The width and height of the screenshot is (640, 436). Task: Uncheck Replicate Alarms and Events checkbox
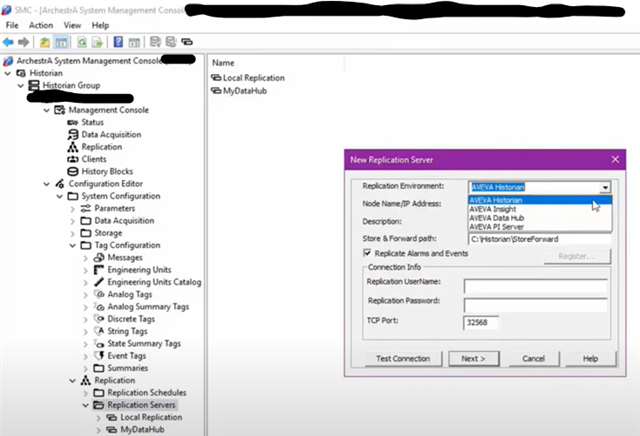click(x=367, y=253)
